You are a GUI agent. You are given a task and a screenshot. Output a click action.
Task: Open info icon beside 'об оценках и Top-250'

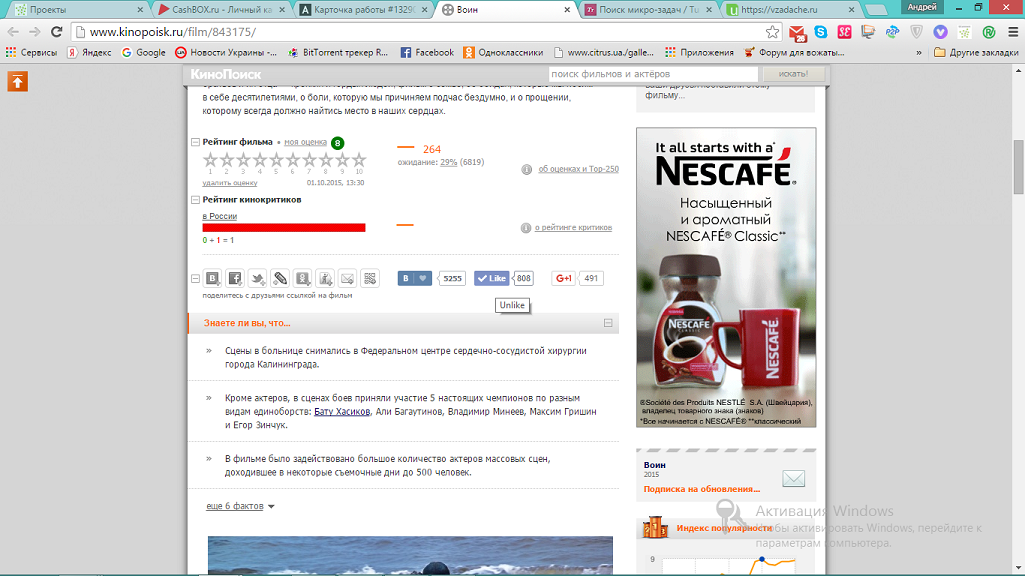click(526, 169)
